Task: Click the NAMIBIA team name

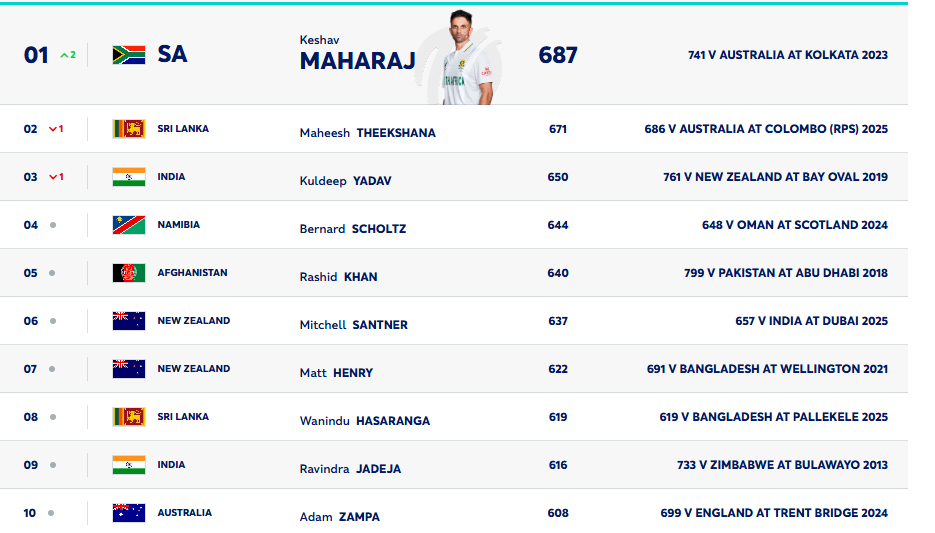Action: click(x=178, y=225)
